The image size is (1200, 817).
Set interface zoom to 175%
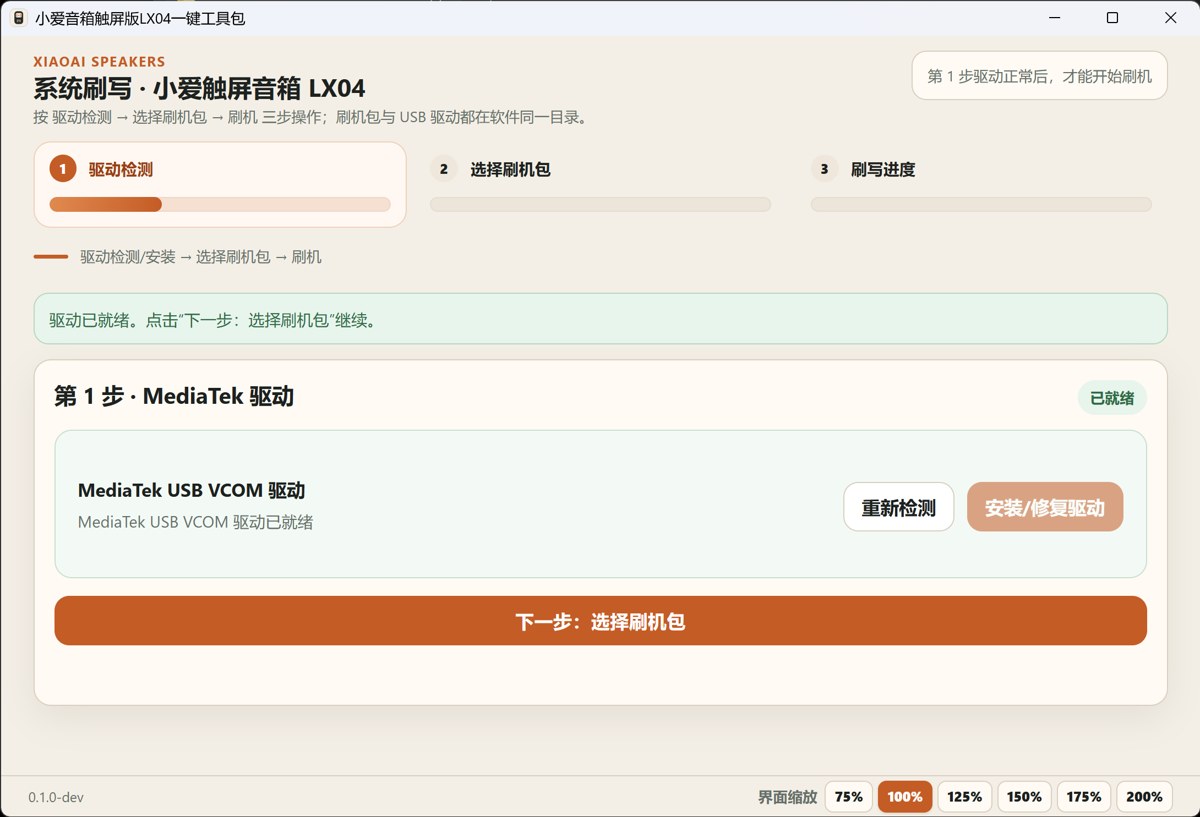[x=1084, y=797]
